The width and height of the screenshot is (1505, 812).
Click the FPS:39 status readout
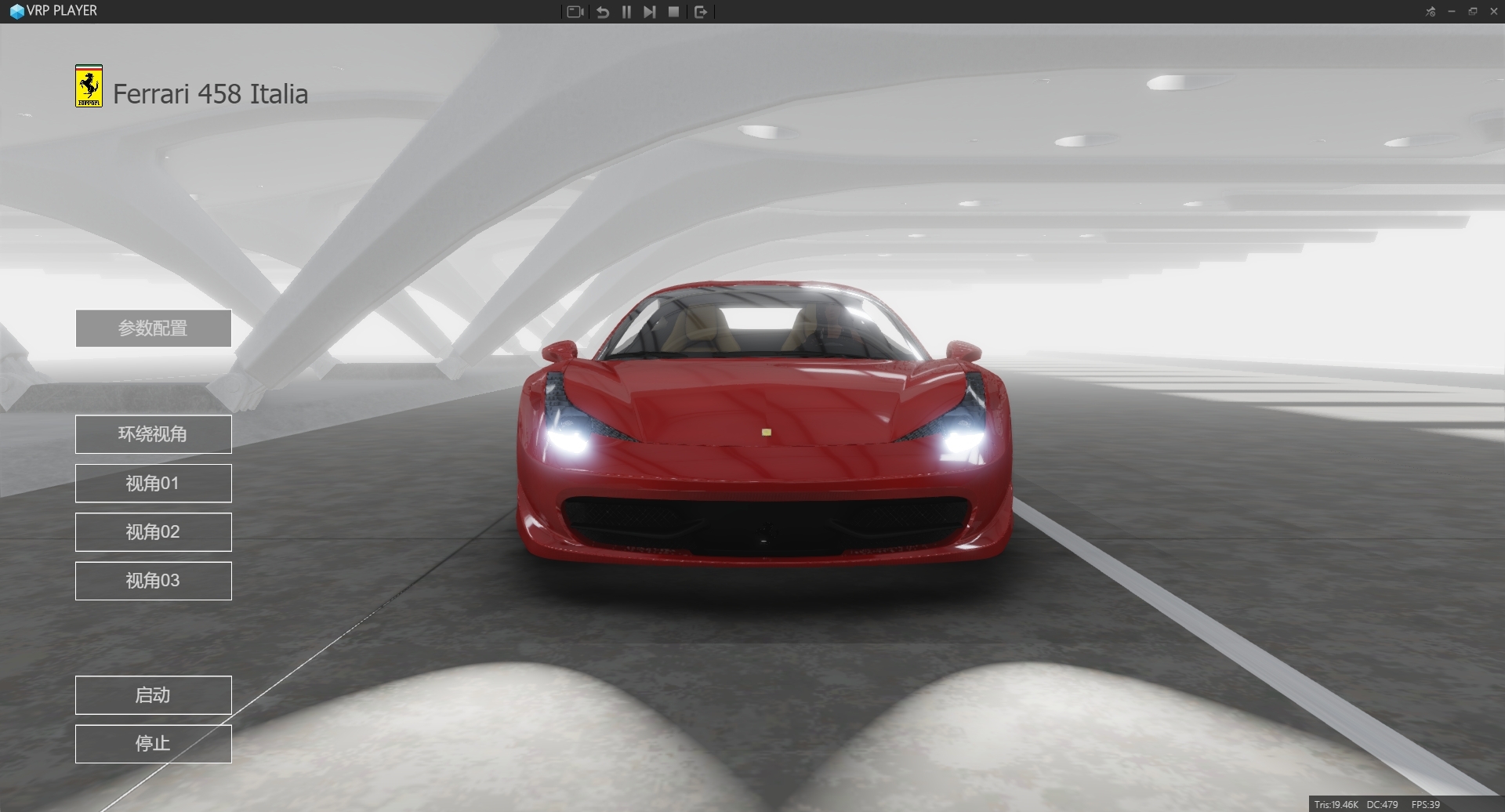click(1425, 804)
